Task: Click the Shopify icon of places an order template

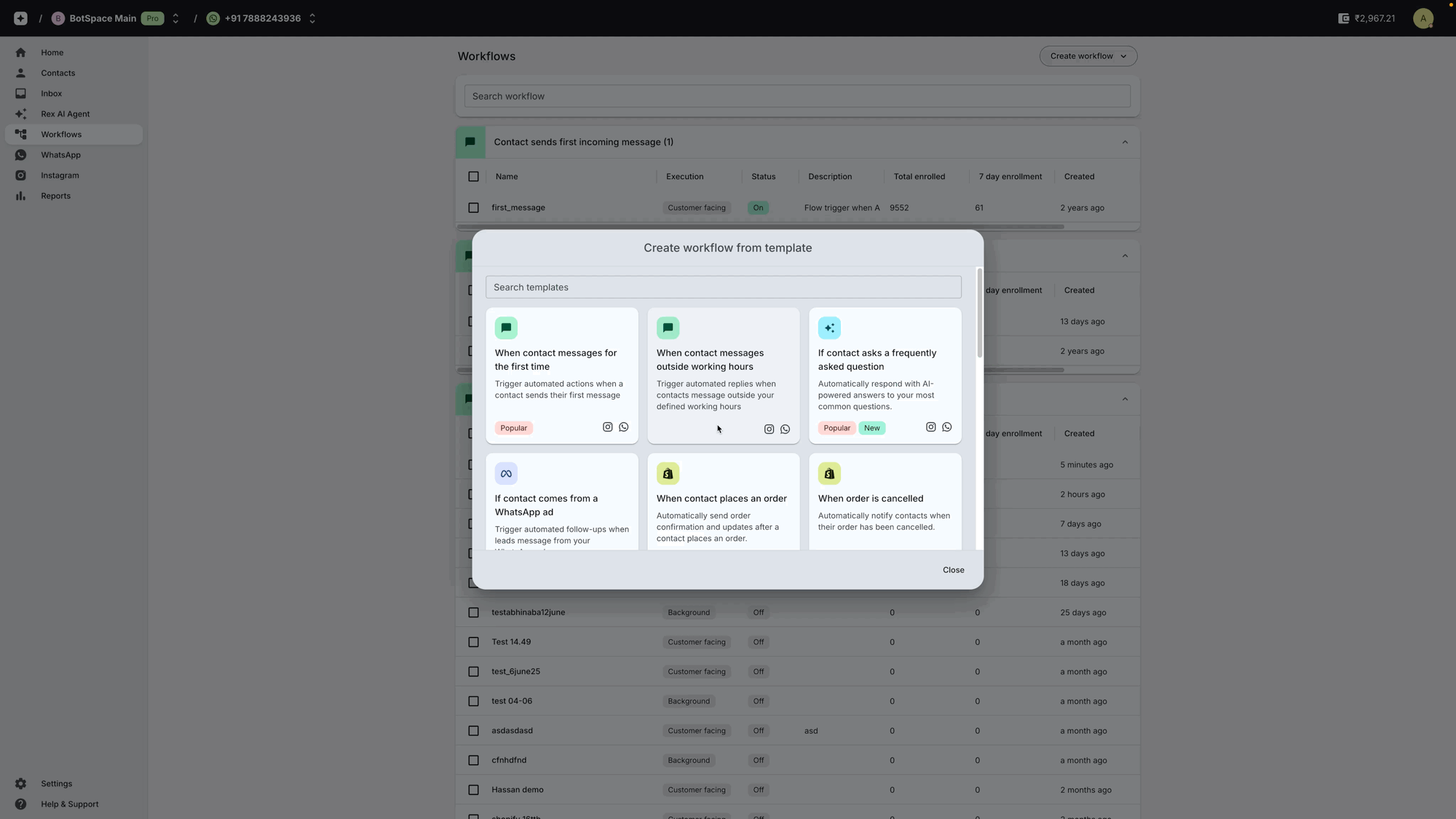Action: click(668, 473)
